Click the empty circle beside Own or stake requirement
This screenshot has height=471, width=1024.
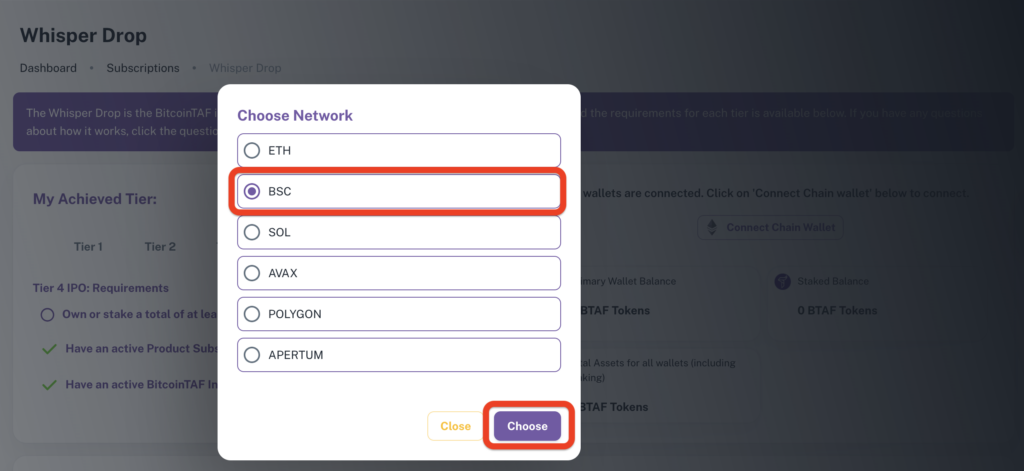point(47,315)
